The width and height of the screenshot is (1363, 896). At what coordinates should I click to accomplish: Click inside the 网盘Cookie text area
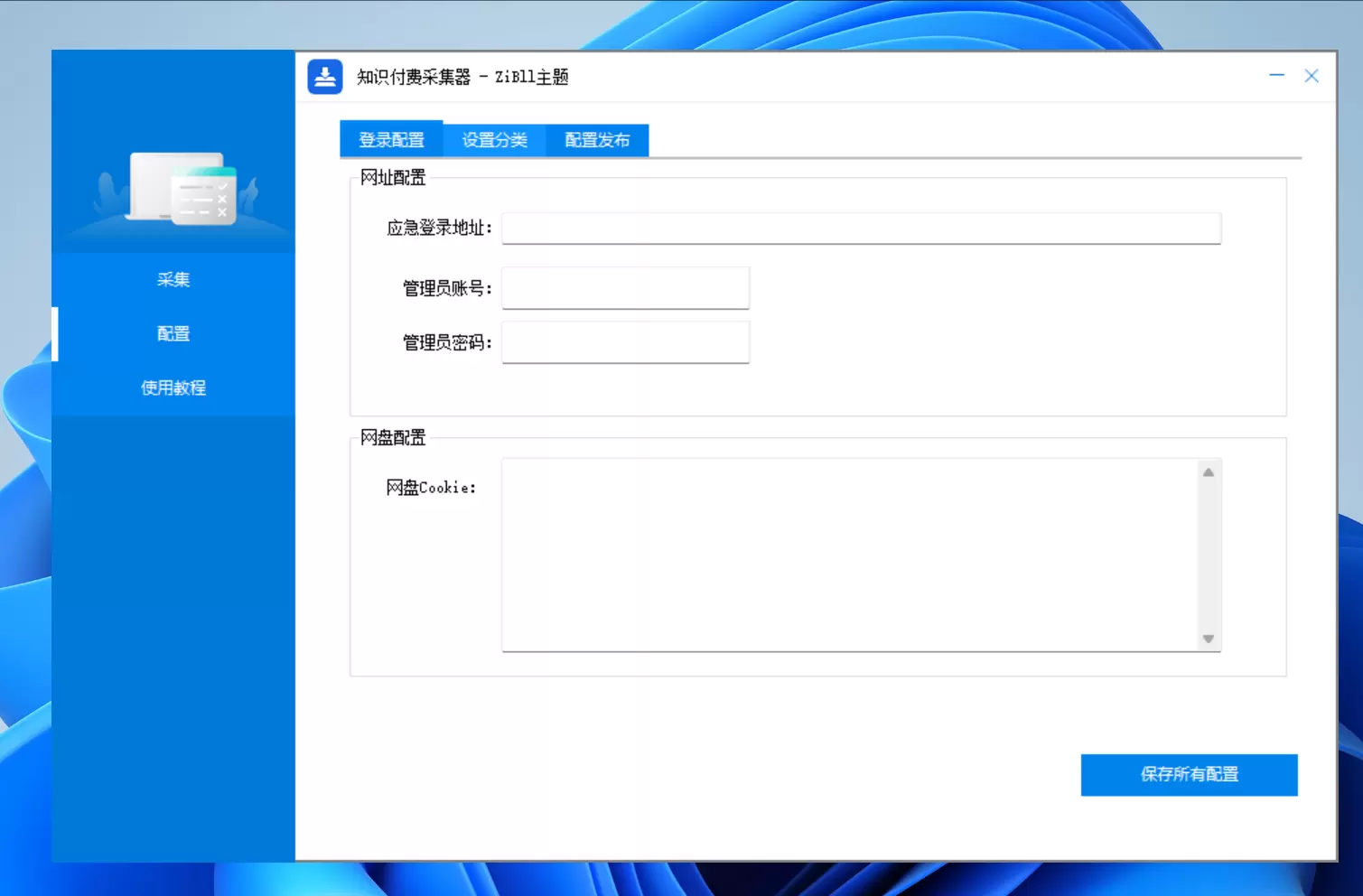coord(849,555)
